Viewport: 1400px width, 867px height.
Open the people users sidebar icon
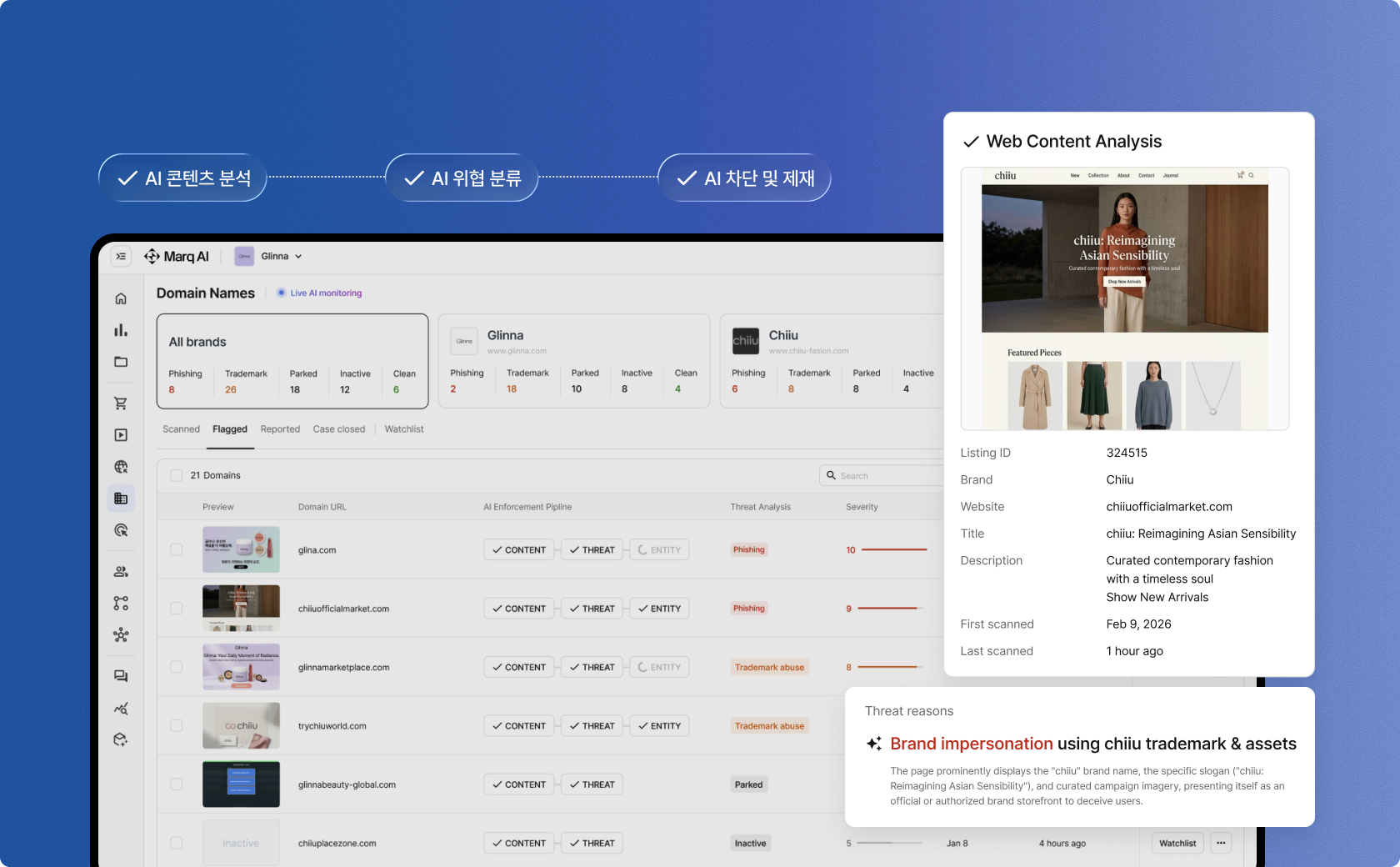pyautogui.click(x=121, y=572)
